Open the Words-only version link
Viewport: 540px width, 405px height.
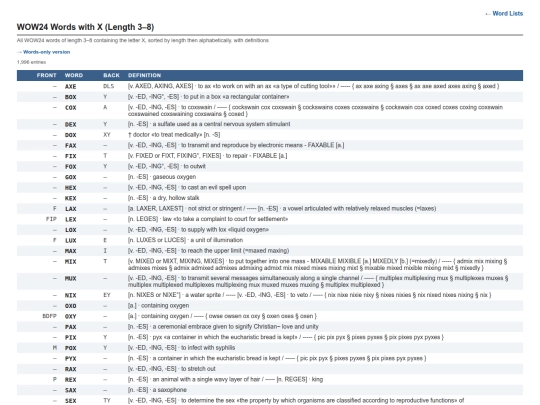43,52
